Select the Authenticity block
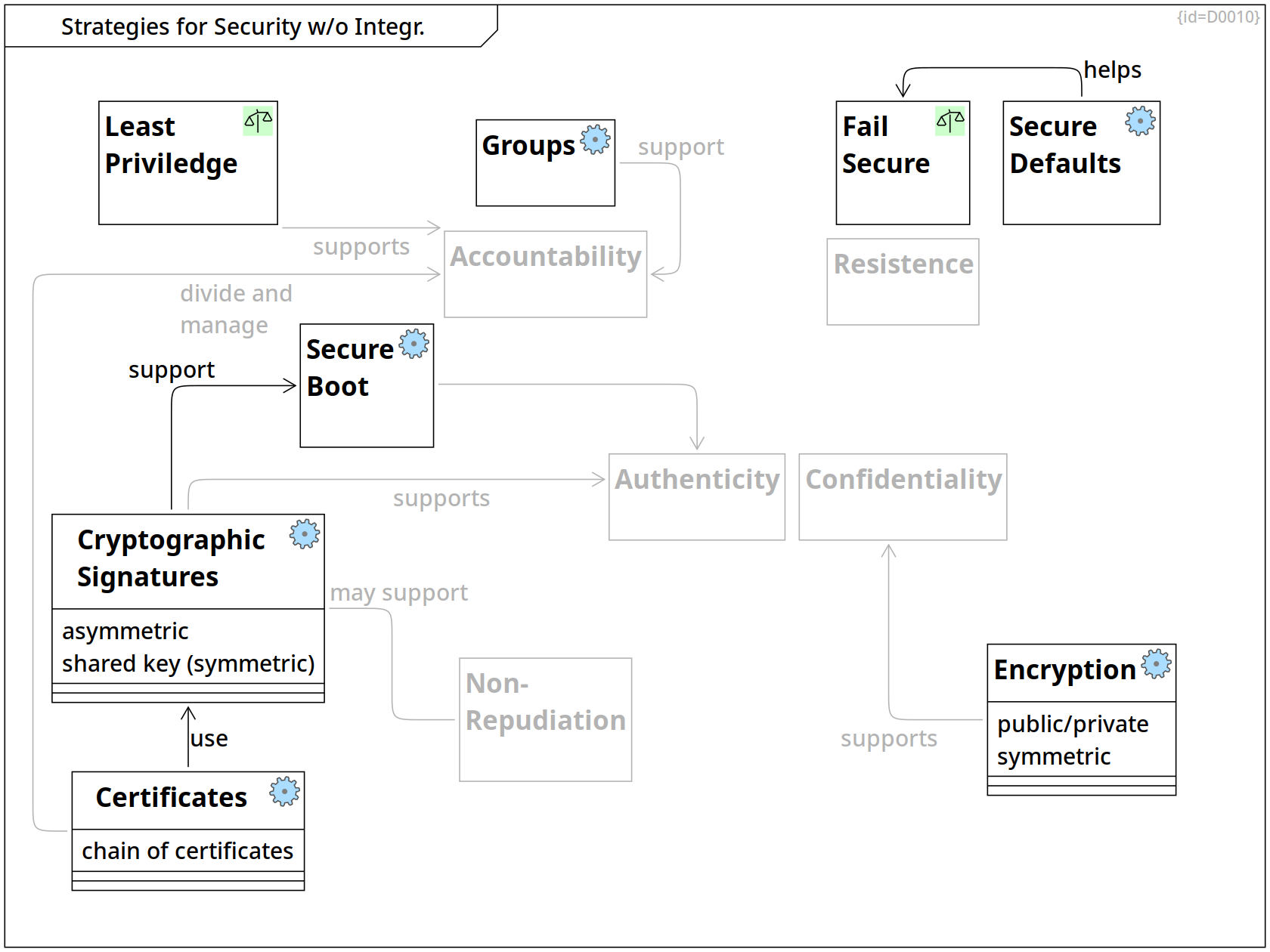This screenshot has height=952, width=1270. pyautogui.click(x=696, y=496)
